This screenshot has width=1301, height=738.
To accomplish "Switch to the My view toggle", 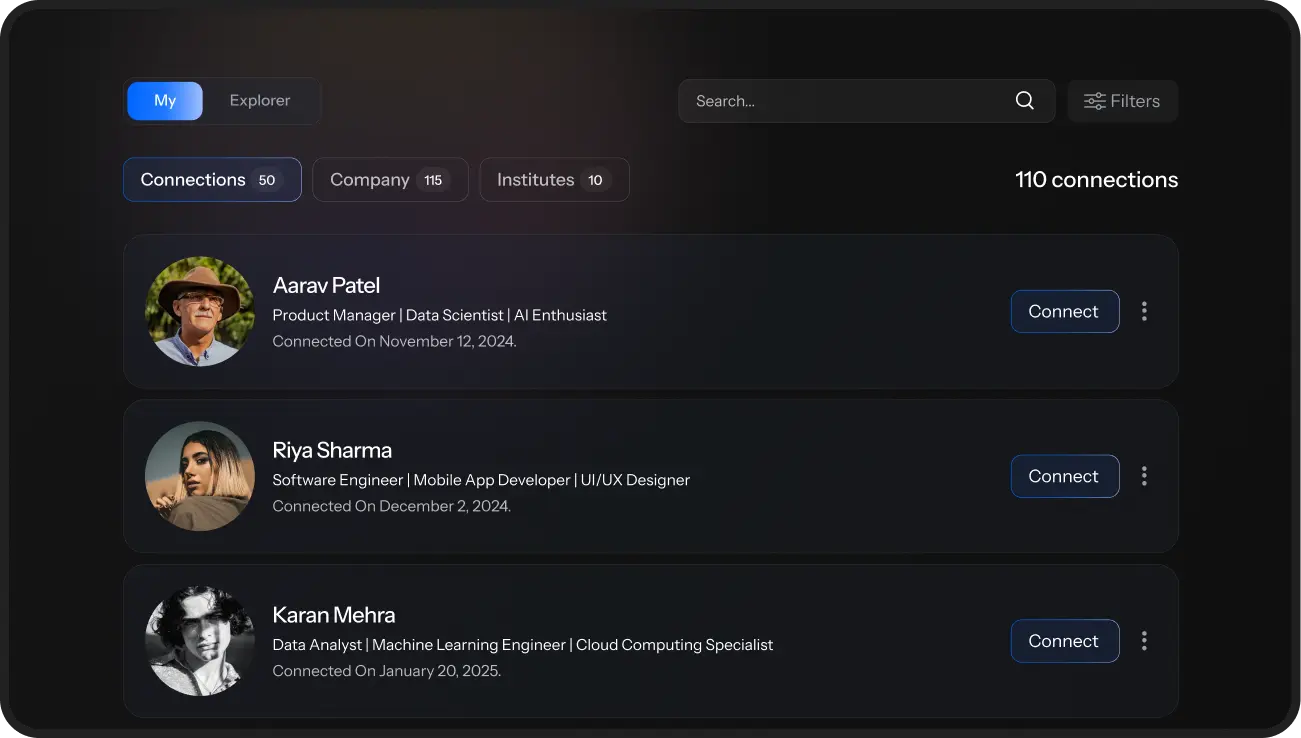I will coord(165,101).
